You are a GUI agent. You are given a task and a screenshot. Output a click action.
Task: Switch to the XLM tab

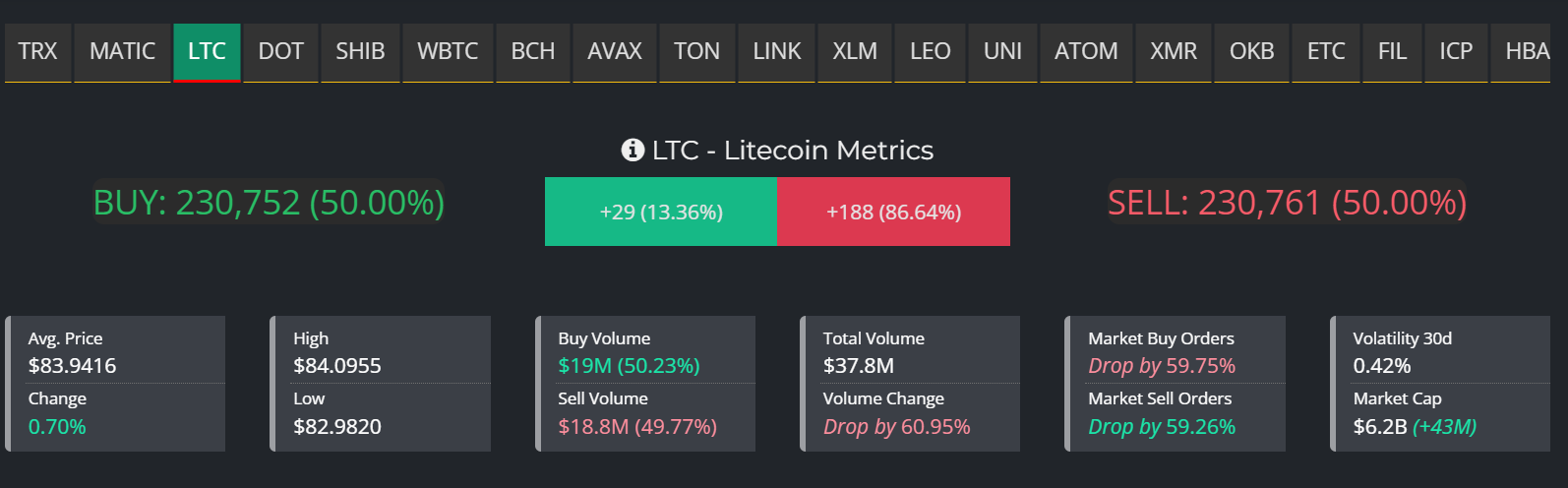point(855,51)
